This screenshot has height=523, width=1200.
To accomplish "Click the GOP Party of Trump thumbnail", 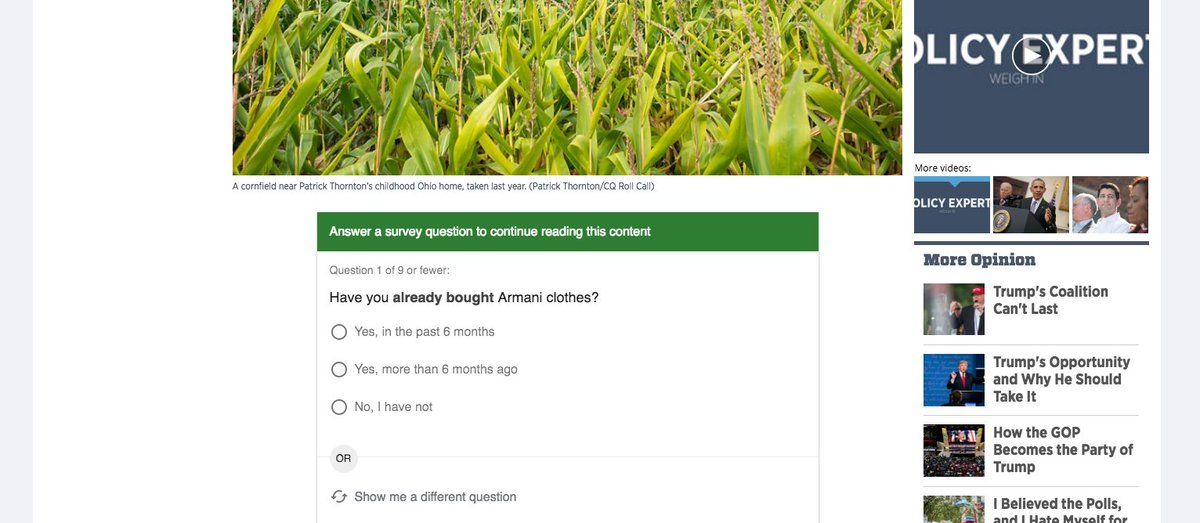I will pyautogui.click(x=954, y=450).
